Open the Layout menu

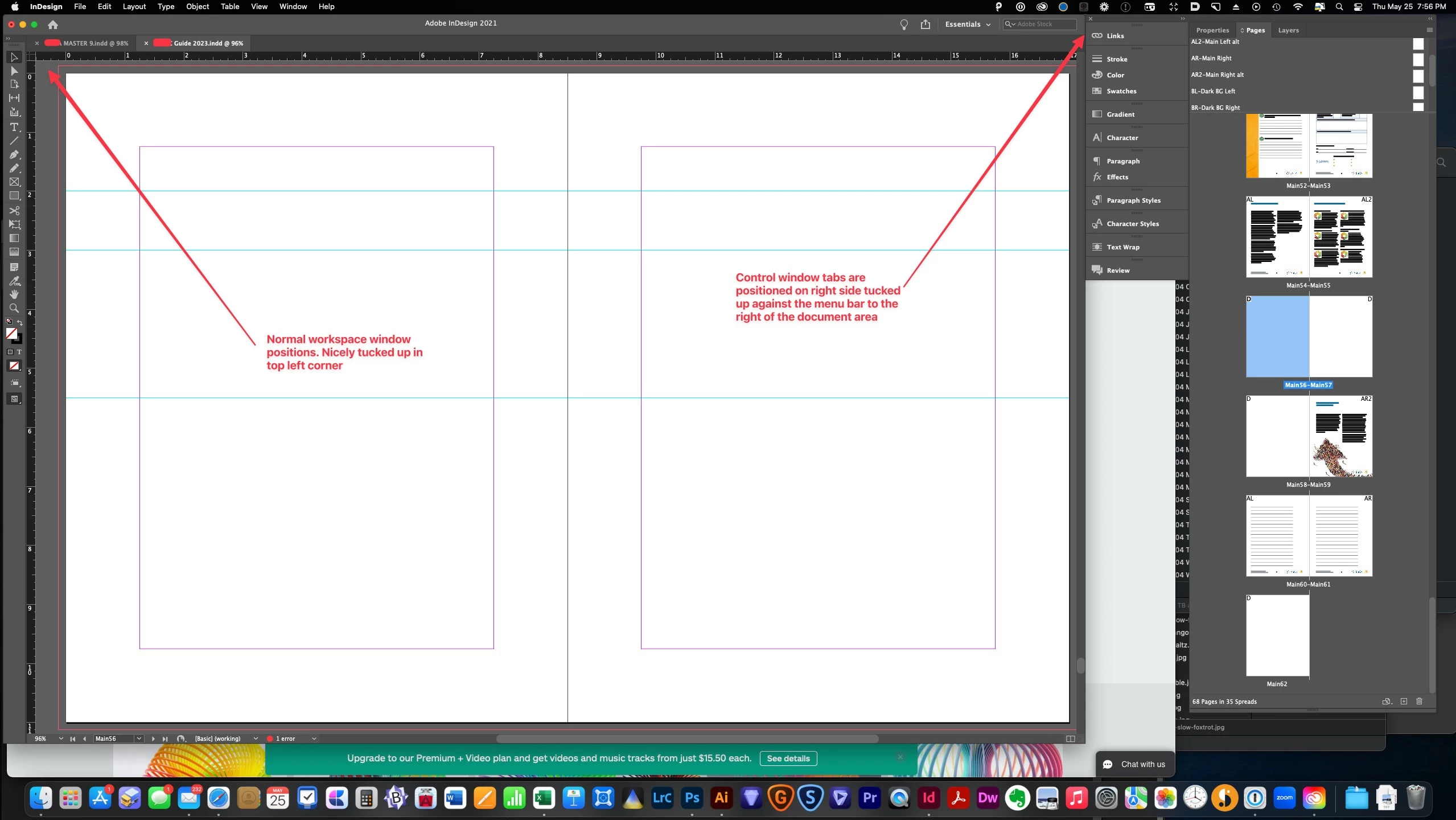(x=134, y=7)
